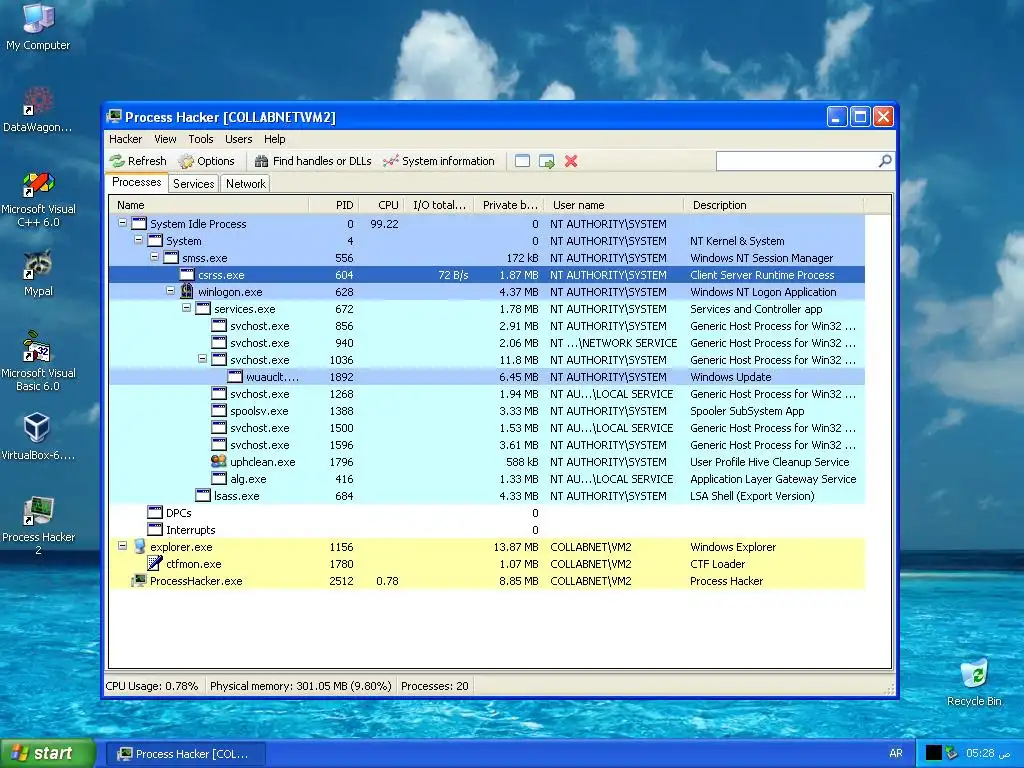This screenshot has height=768, width=1024.
Task: Open the Windows start button
Action: point(48,753)
